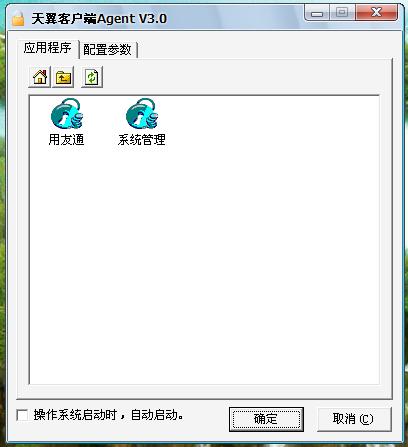The image size is (408, 447).
Task: Click the 天翼客户端Agent V3.0 title bar
Action: click(x=233, y=18)
